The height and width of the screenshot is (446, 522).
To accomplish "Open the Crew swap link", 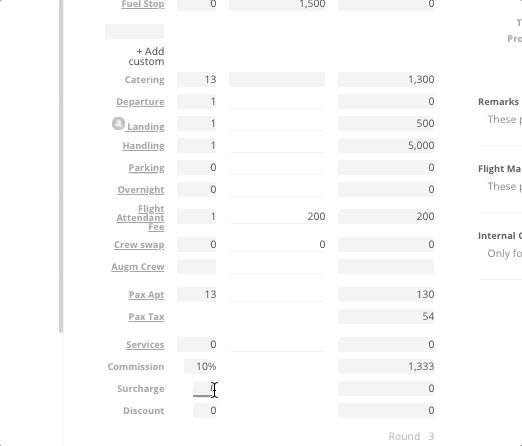I will (x=139, y=245).
